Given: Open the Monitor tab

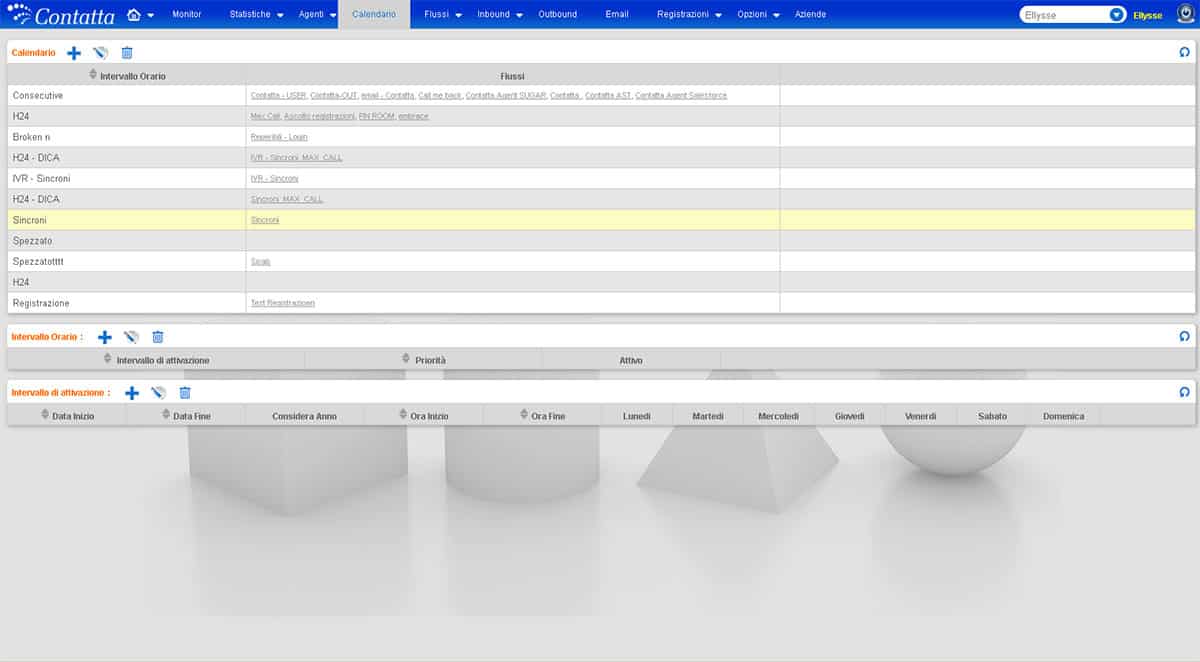Looking at the screenshot, I should [187, 15].
